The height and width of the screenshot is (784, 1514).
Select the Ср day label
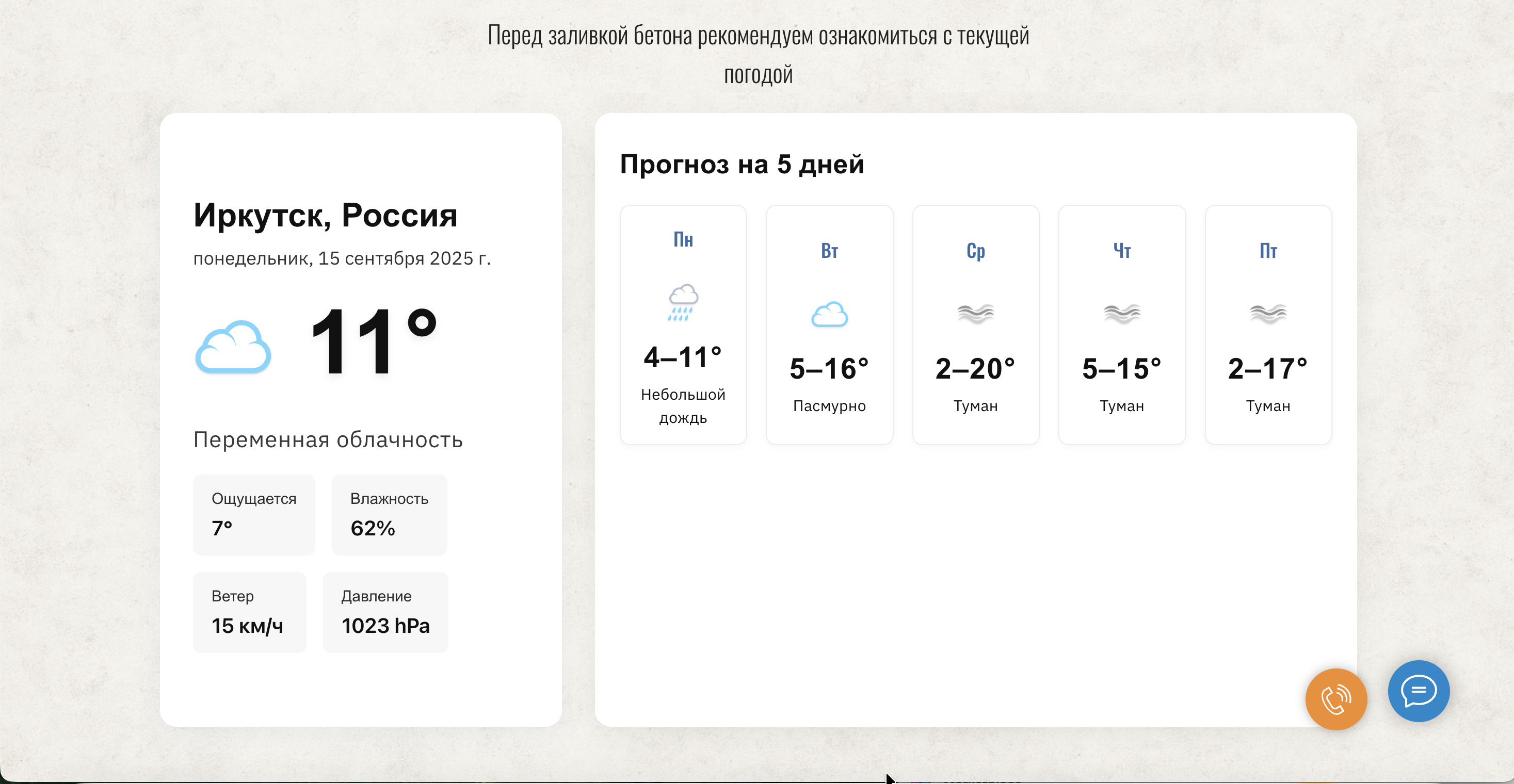point(976,251)
